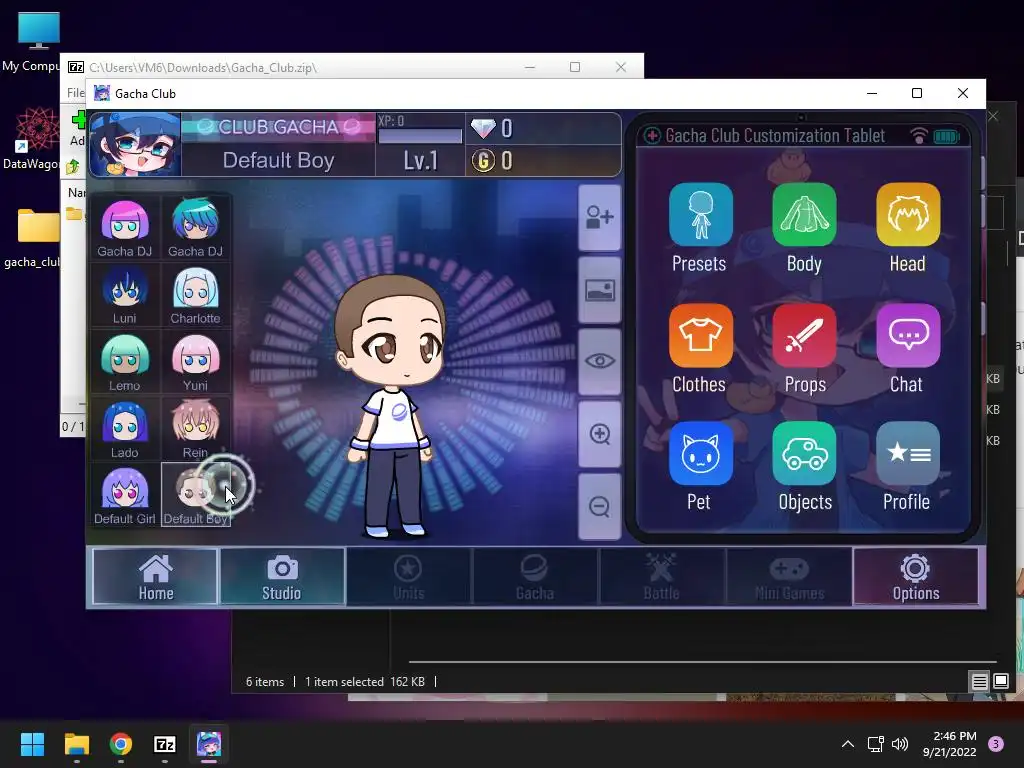Select the Lemo character slot

pyautogui.click(x=125, y=362)
